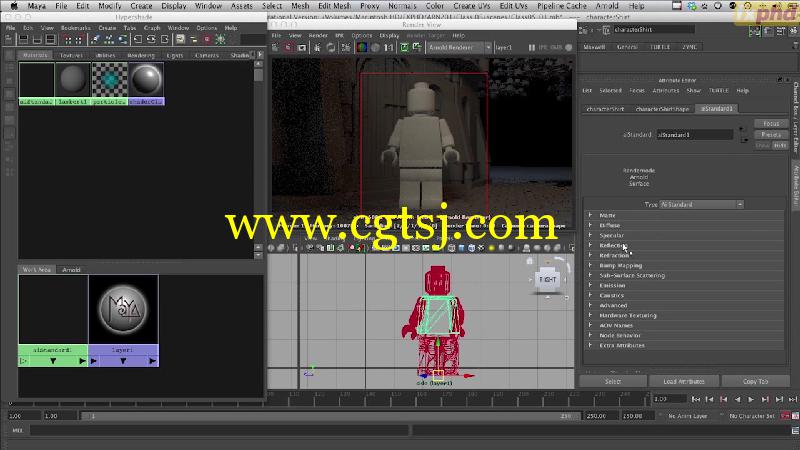
Task: Open the Arnold menu in menu bar
Action: pos(607,6)
